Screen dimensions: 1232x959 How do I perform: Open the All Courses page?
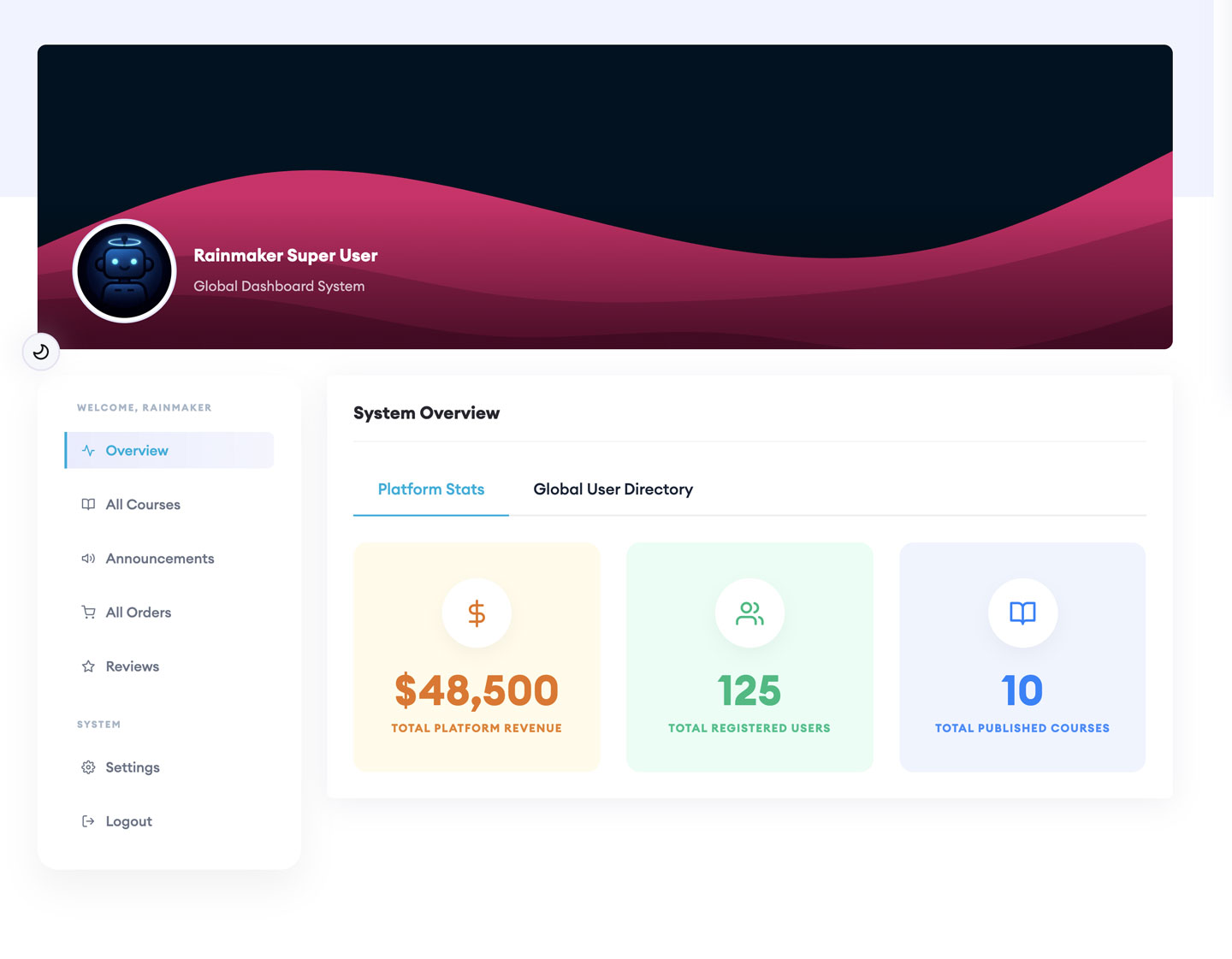(x=142, y=504)
